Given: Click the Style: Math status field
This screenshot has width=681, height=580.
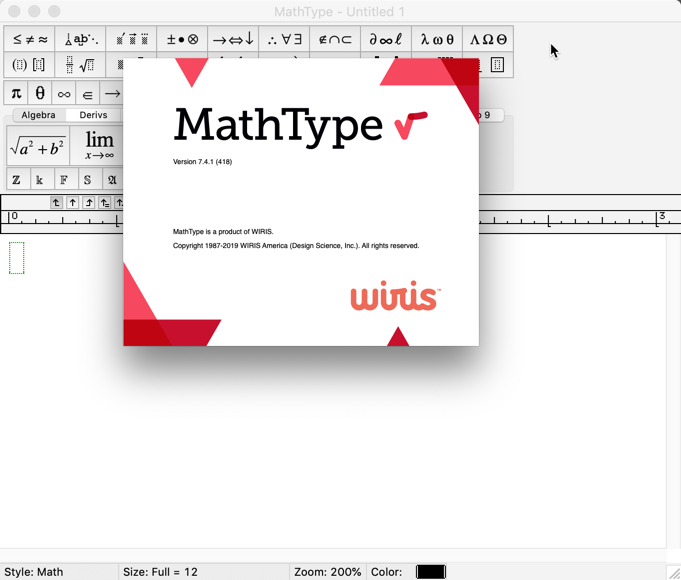Looking at the screenshot, I should tap(60, 572).
